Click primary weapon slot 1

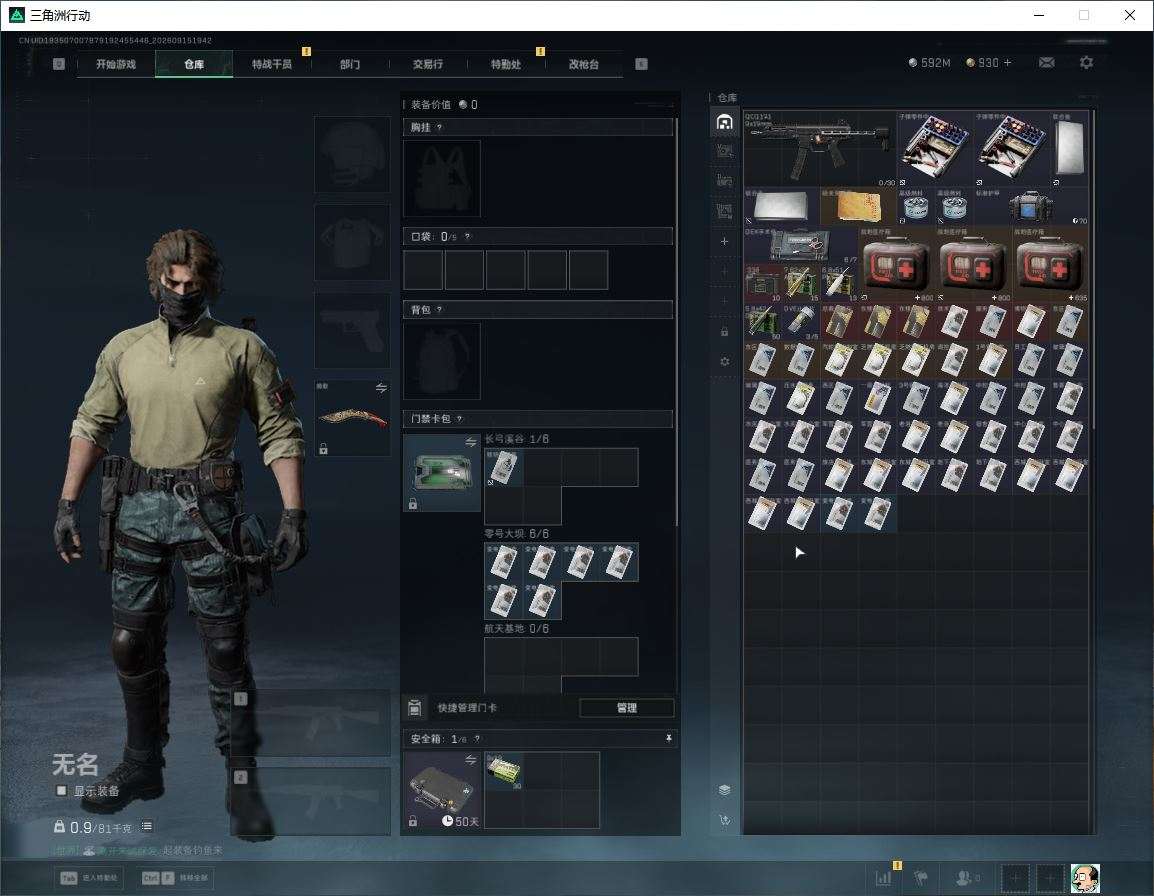(x=311, y=723)
